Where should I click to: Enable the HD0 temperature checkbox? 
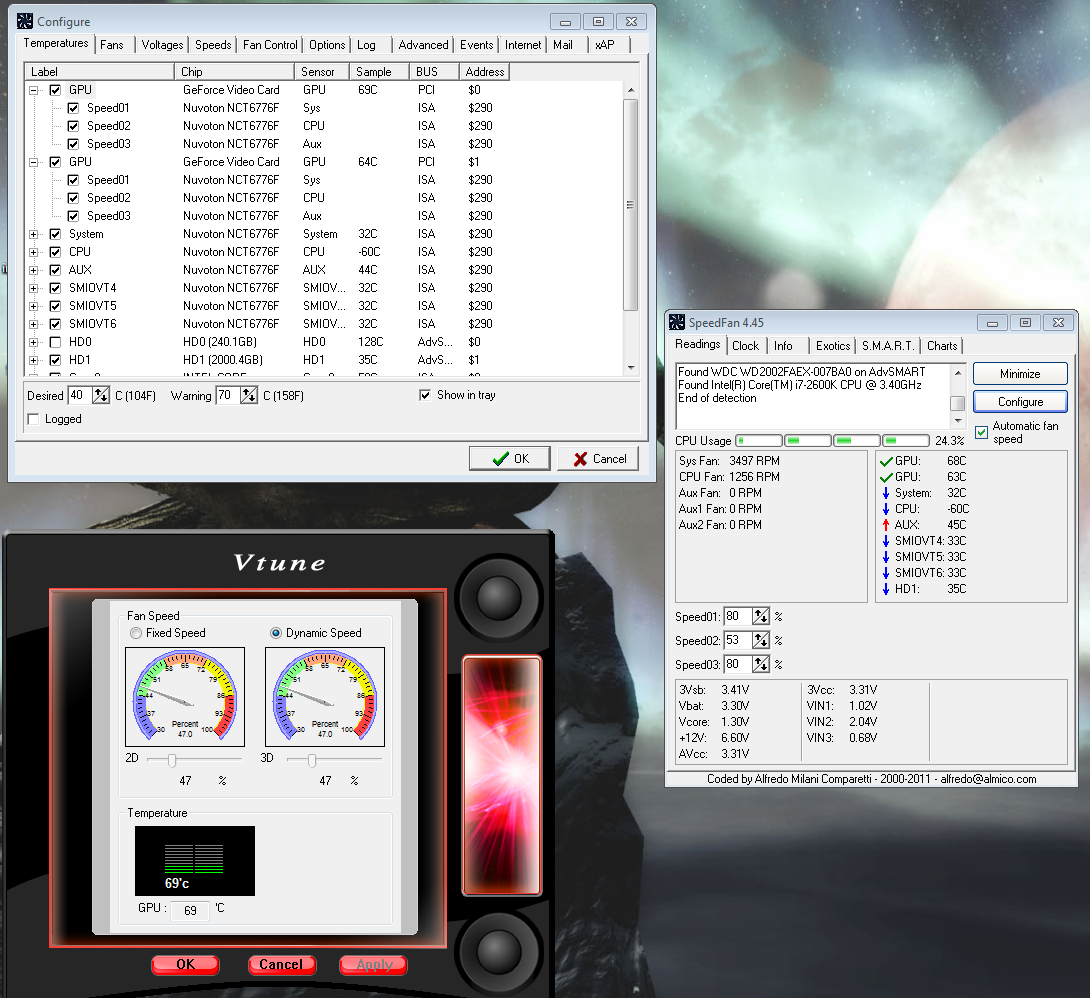[x=55, y=342]
